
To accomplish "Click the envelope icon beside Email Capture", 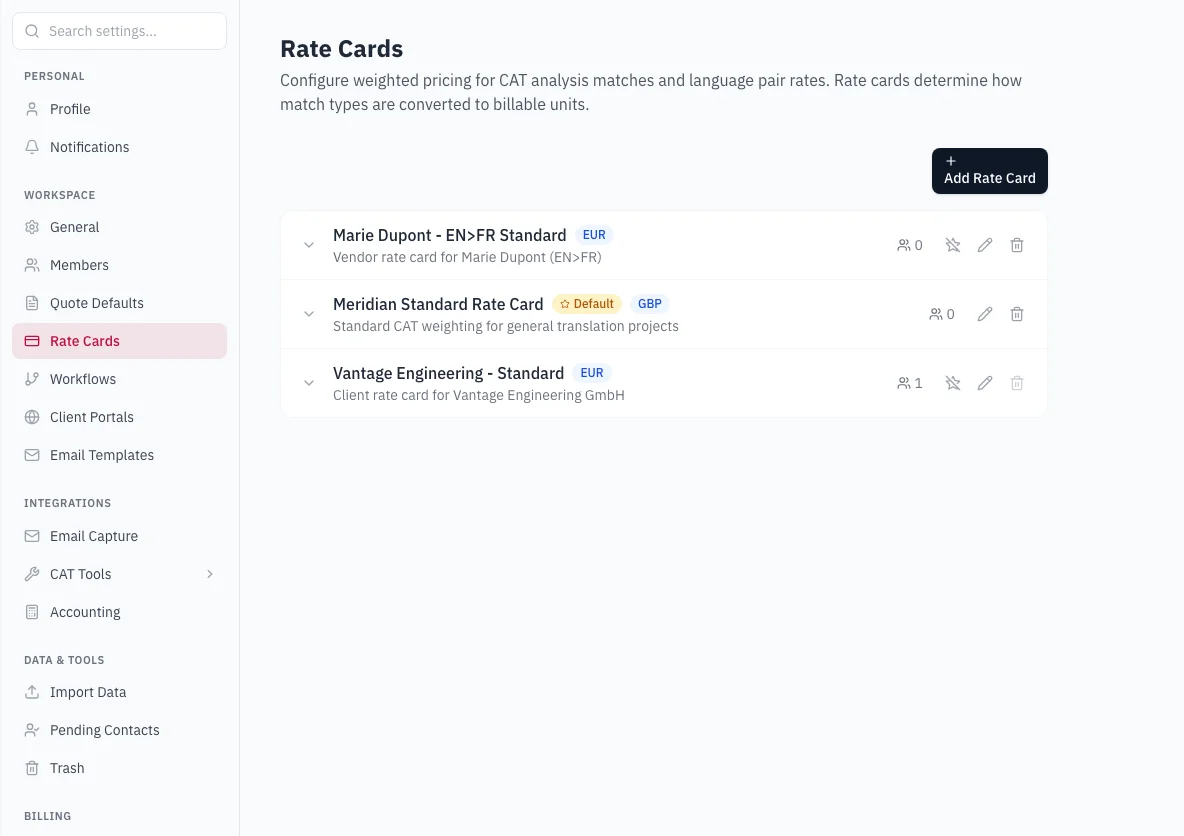I will (32, 535).
